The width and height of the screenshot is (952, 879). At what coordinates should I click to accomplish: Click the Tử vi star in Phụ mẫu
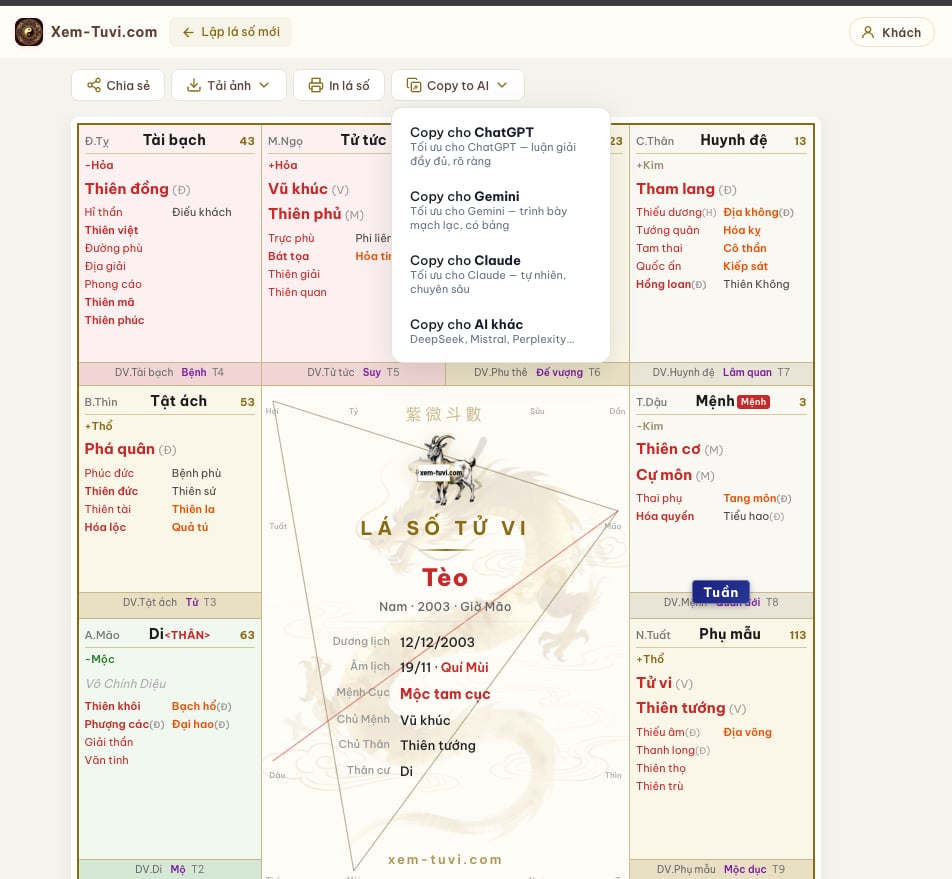point(654,683)
